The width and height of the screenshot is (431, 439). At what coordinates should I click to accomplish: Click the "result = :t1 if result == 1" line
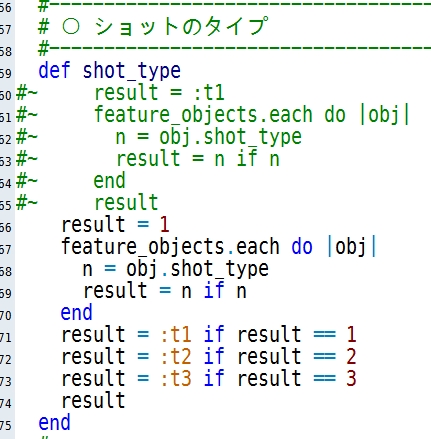click(x=209, y=335)
